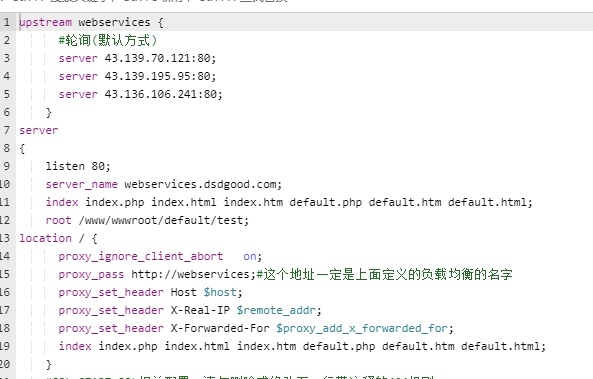Click the closing brace on line 6
The image size is (593, 379).
(48, 112)
